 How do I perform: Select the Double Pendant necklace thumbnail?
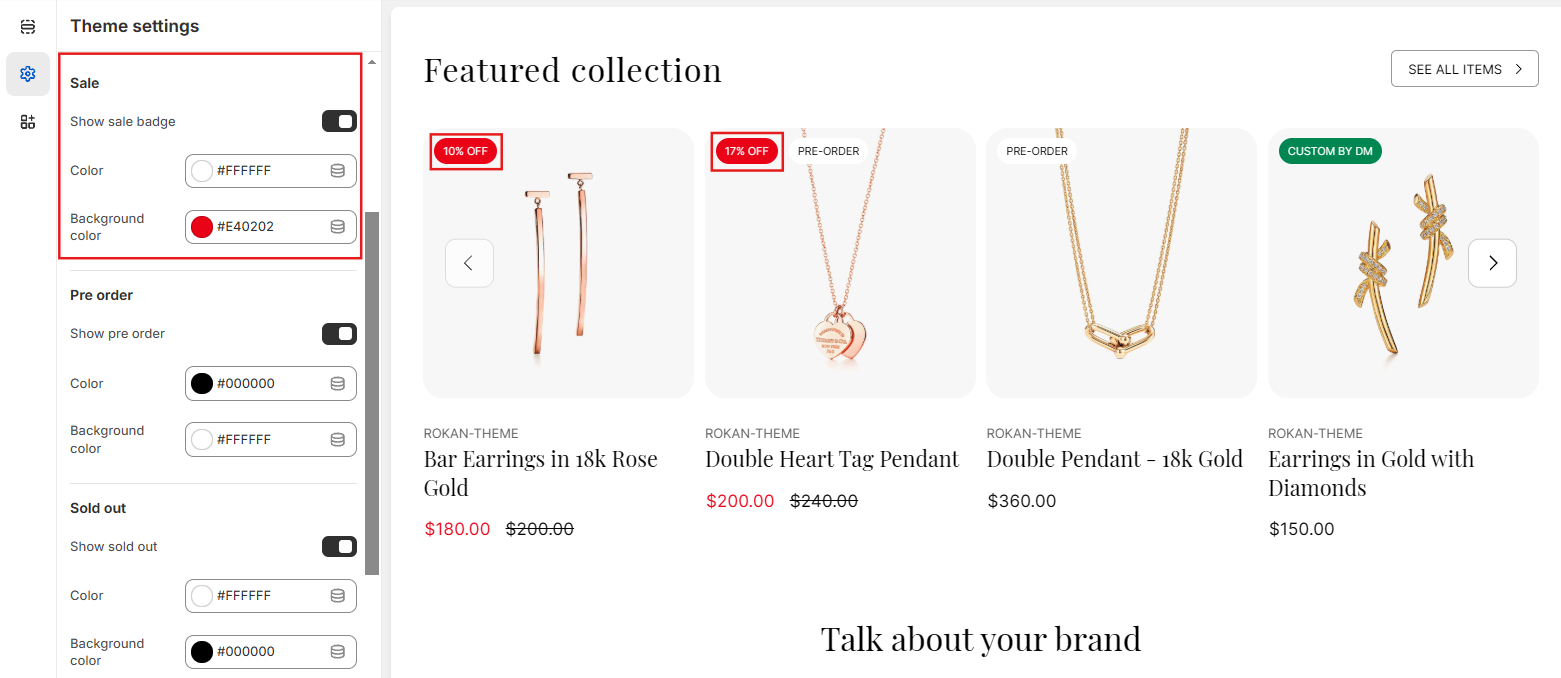point(1121,263)
